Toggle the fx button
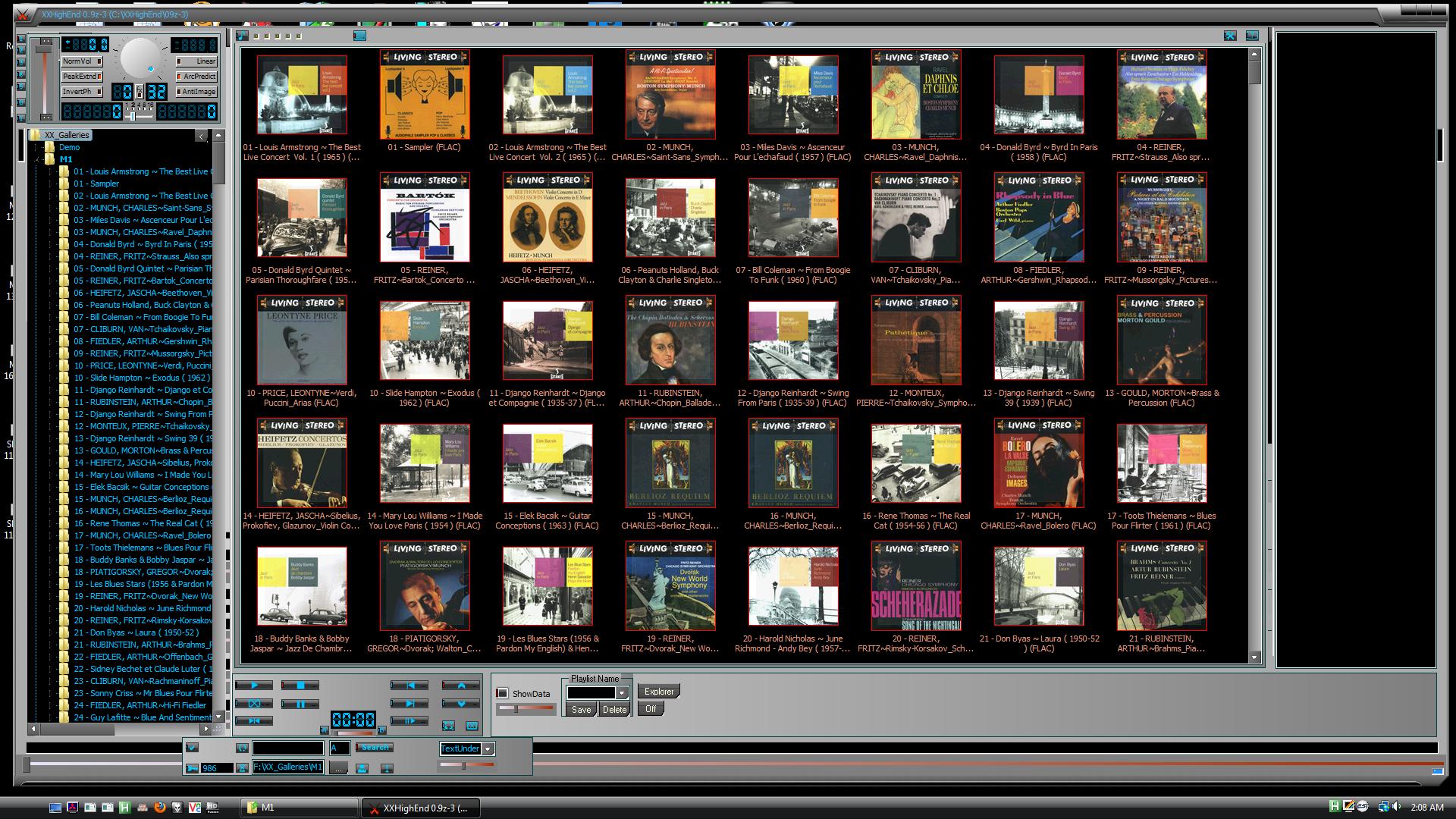The height and width of the screenshot is (819, 1456). pos(140,92)
